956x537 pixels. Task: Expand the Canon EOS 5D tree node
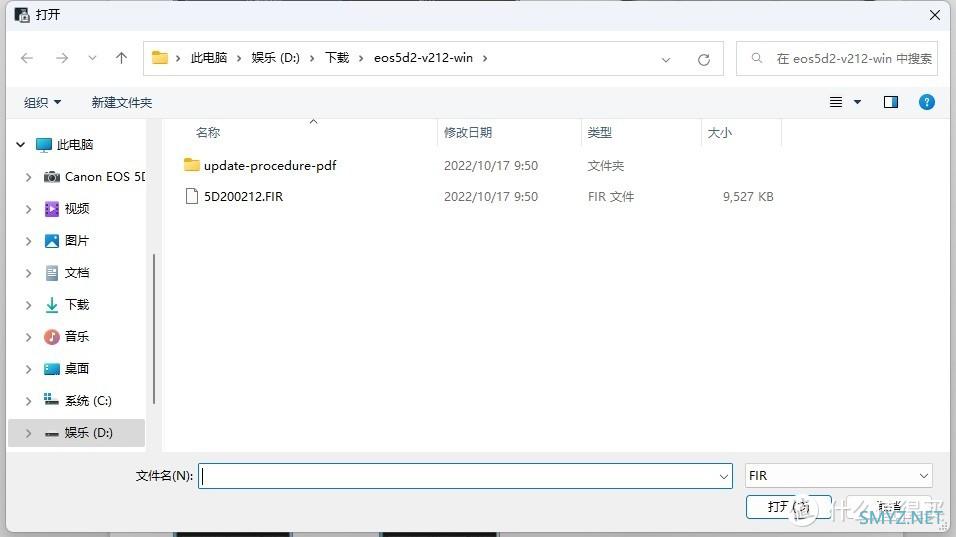click(28, 177)
